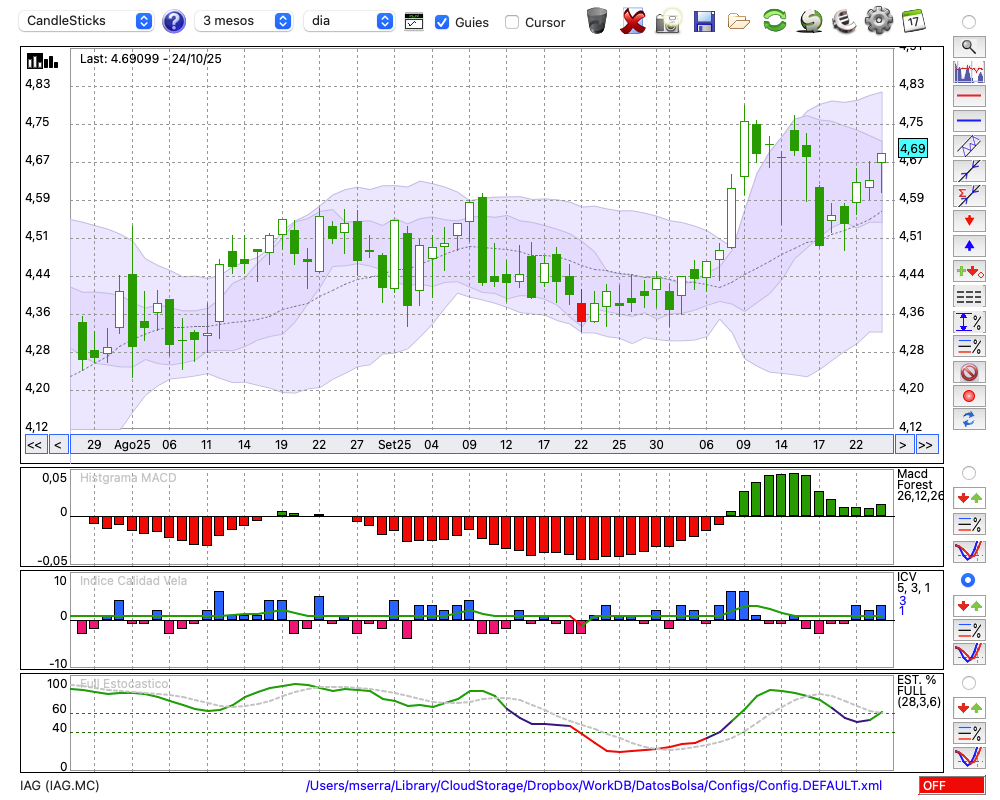Viewport: 1000px width, 800px height.
Task: Click the green refresh arrows icon
Action: pyautogui.click(x=774, y=20)
